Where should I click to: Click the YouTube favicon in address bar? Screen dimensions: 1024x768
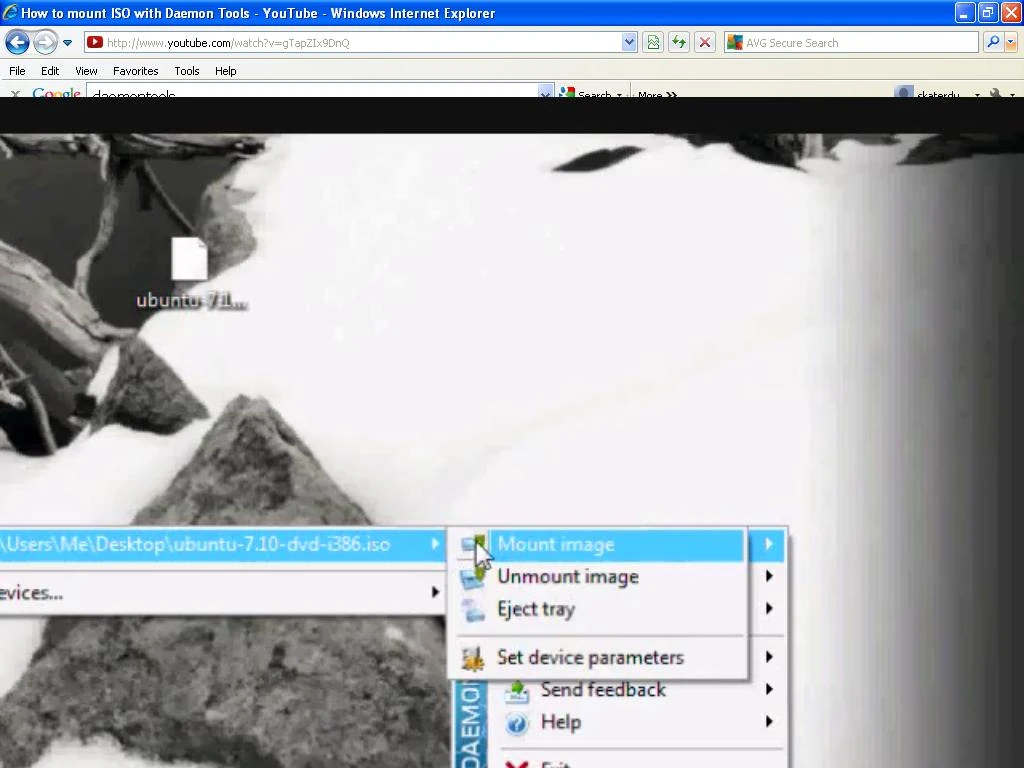tap(95, 42)
